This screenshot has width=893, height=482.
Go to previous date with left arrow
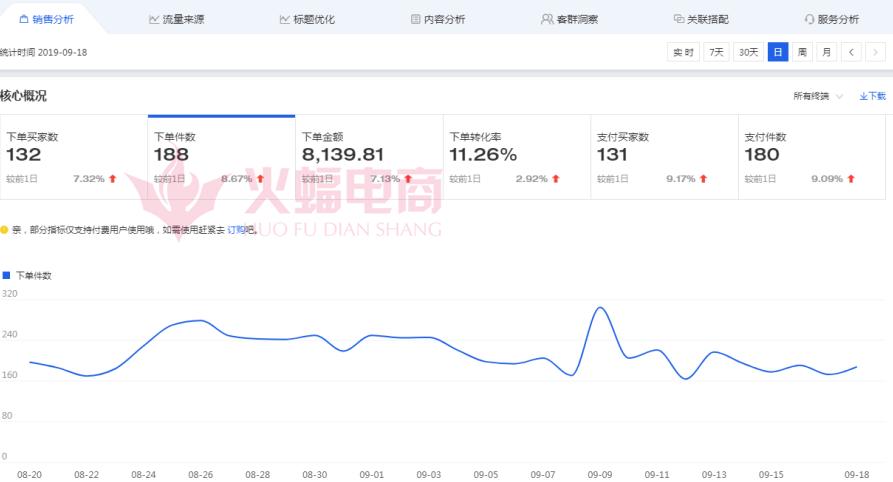(x=851, y=52)
